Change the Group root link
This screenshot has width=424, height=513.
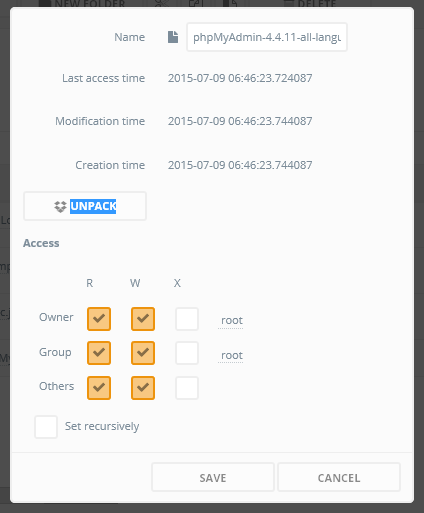pyautogui.click(x=232, y=356)
